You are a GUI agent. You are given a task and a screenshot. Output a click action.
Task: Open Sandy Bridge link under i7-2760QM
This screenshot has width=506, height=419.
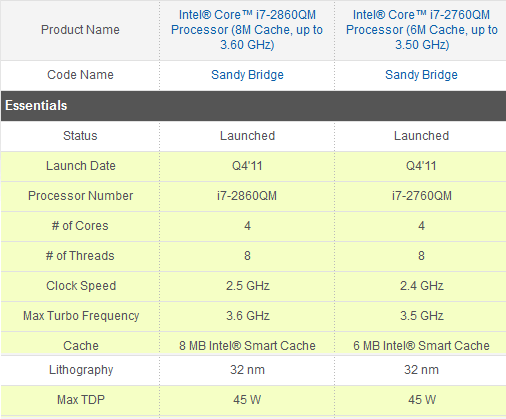(421, 75)
